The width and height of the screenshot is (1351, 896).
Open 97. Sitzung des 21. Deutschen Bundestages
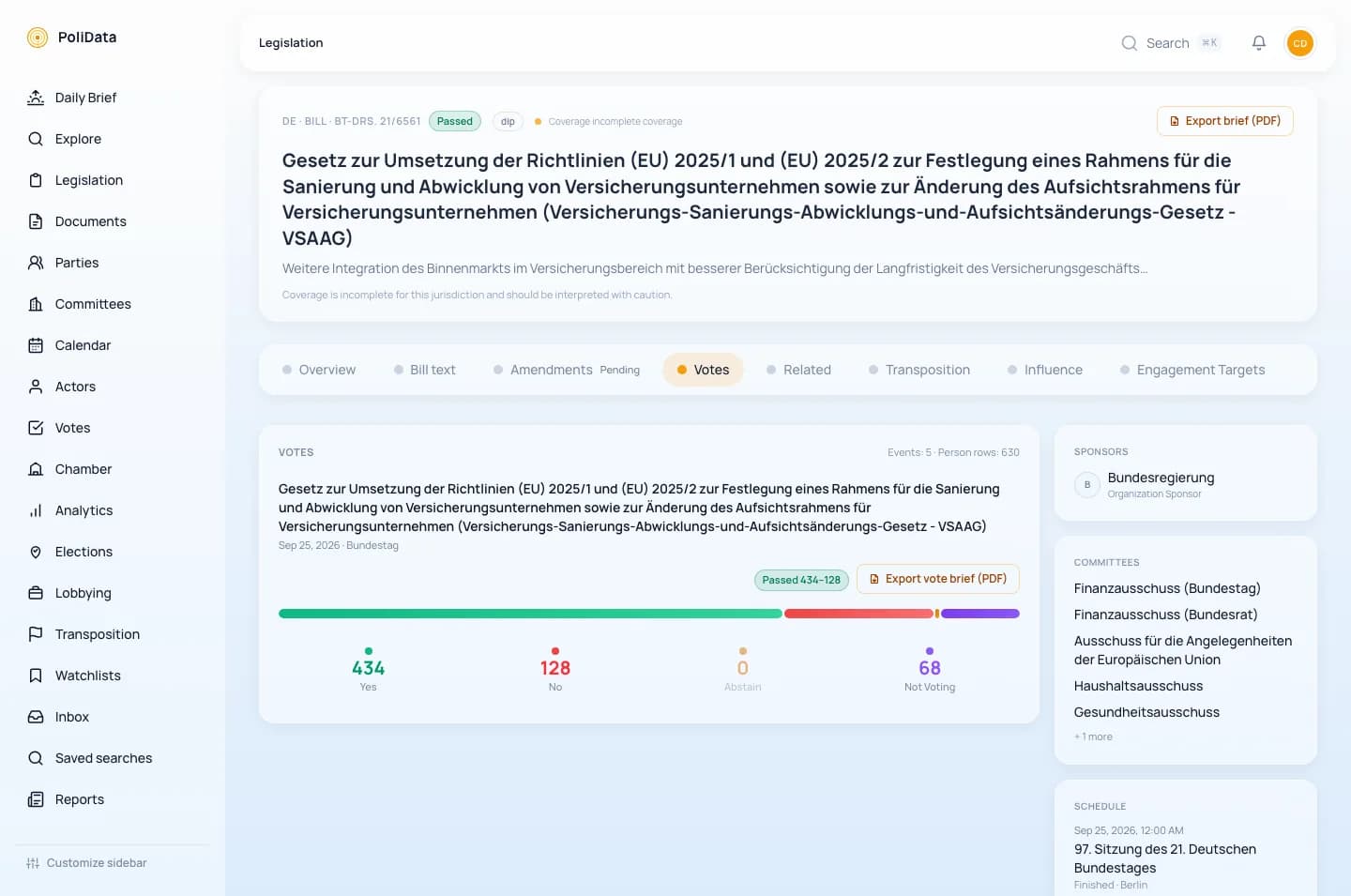pyautogui.click(x=1165, y=858)
